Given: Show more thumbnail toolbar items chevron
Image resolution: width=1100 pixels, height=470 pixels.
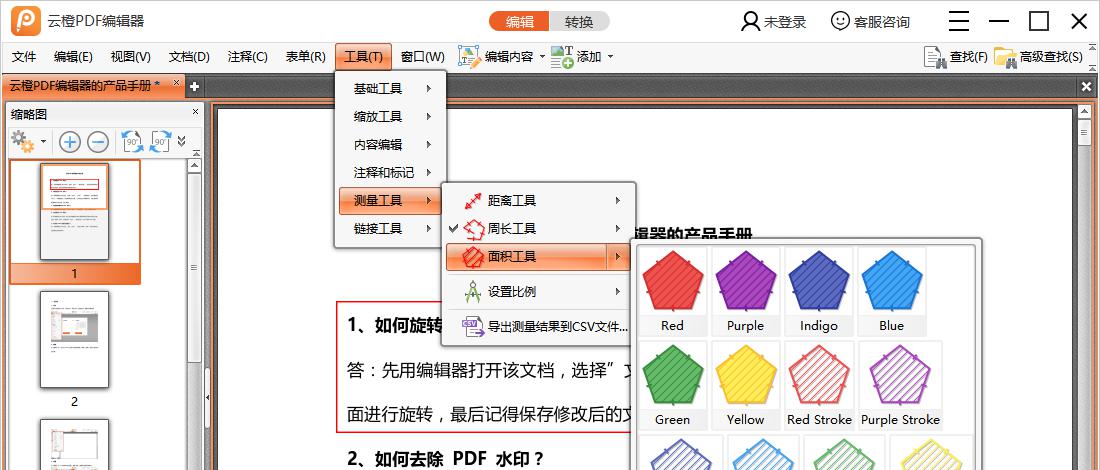Looking at the screenshot, I should click(182, 141).
